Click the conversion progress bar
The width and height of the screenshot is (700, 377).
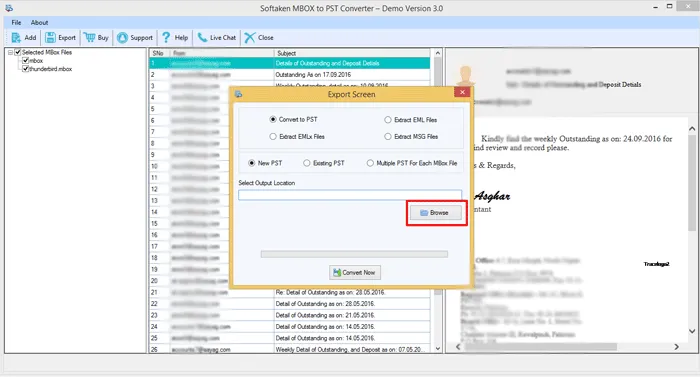point(354,254)
